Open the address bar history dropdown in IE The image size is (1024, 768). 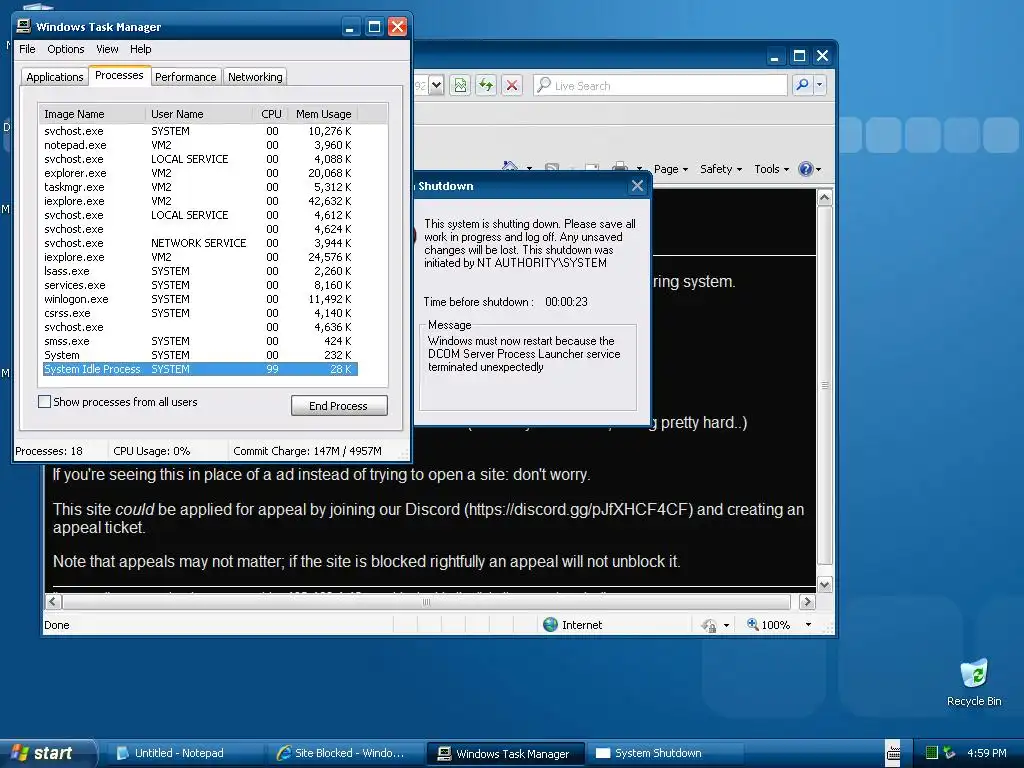[x=437, y=85]
